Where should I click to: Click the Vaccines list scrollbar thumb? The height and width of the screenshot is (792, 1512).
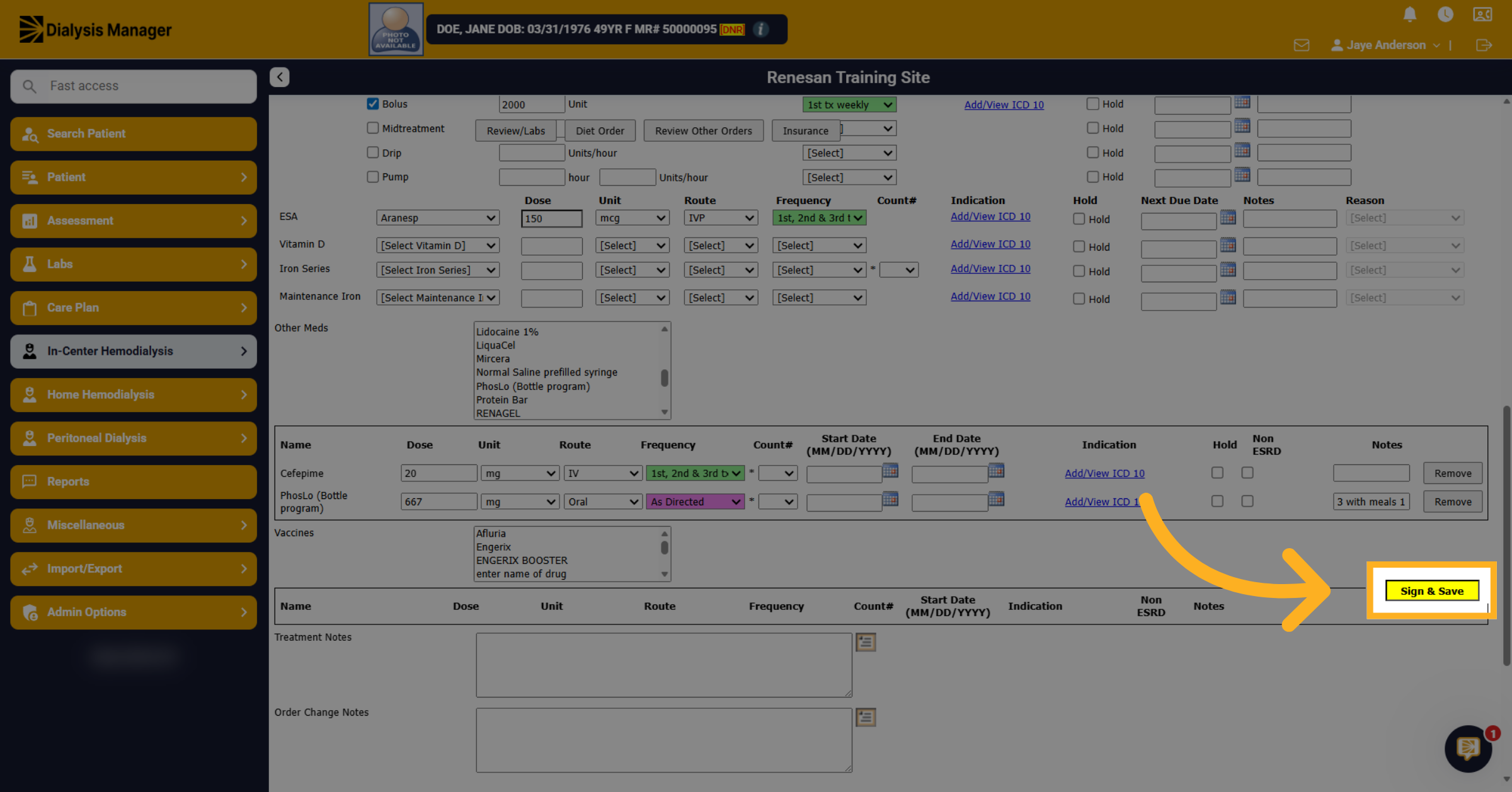pyautogui.click(x=665, y=547)
